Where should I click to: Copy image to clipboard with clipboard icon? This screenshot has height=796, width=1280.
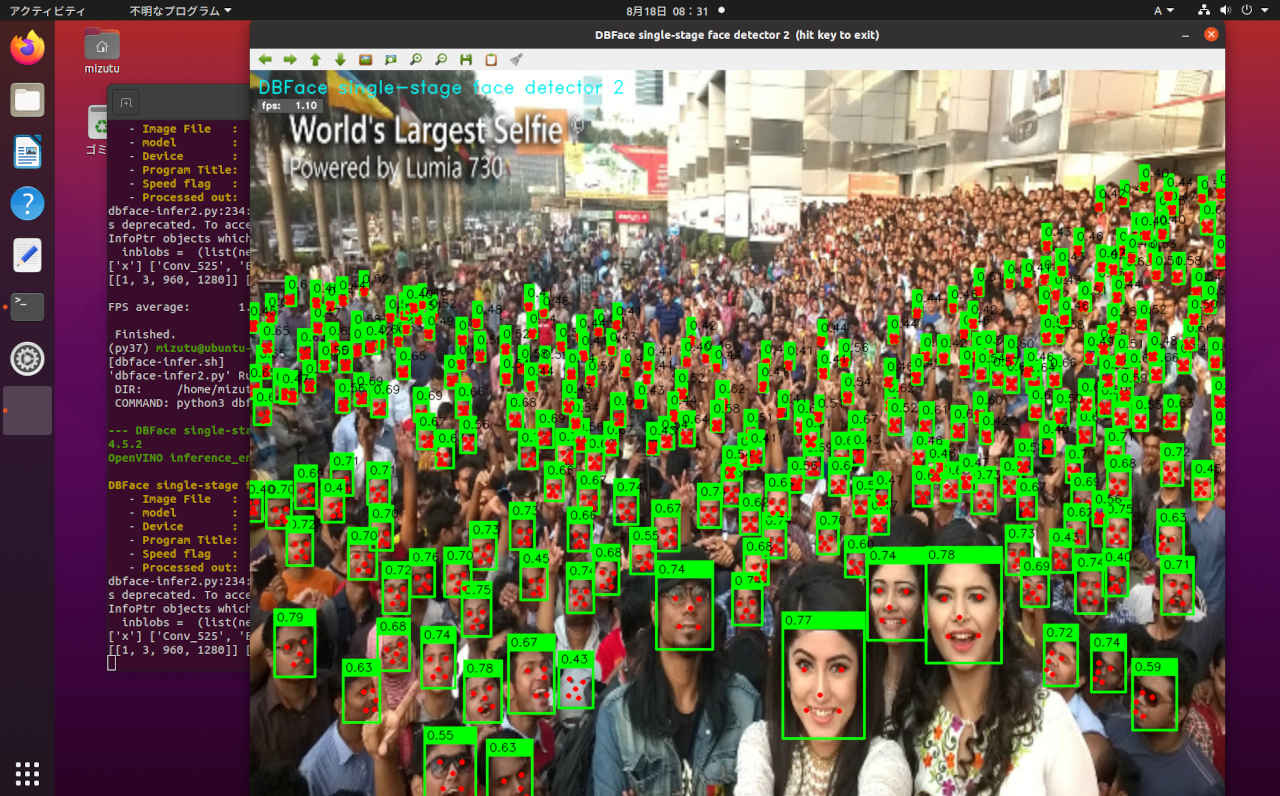pos(491,60)
